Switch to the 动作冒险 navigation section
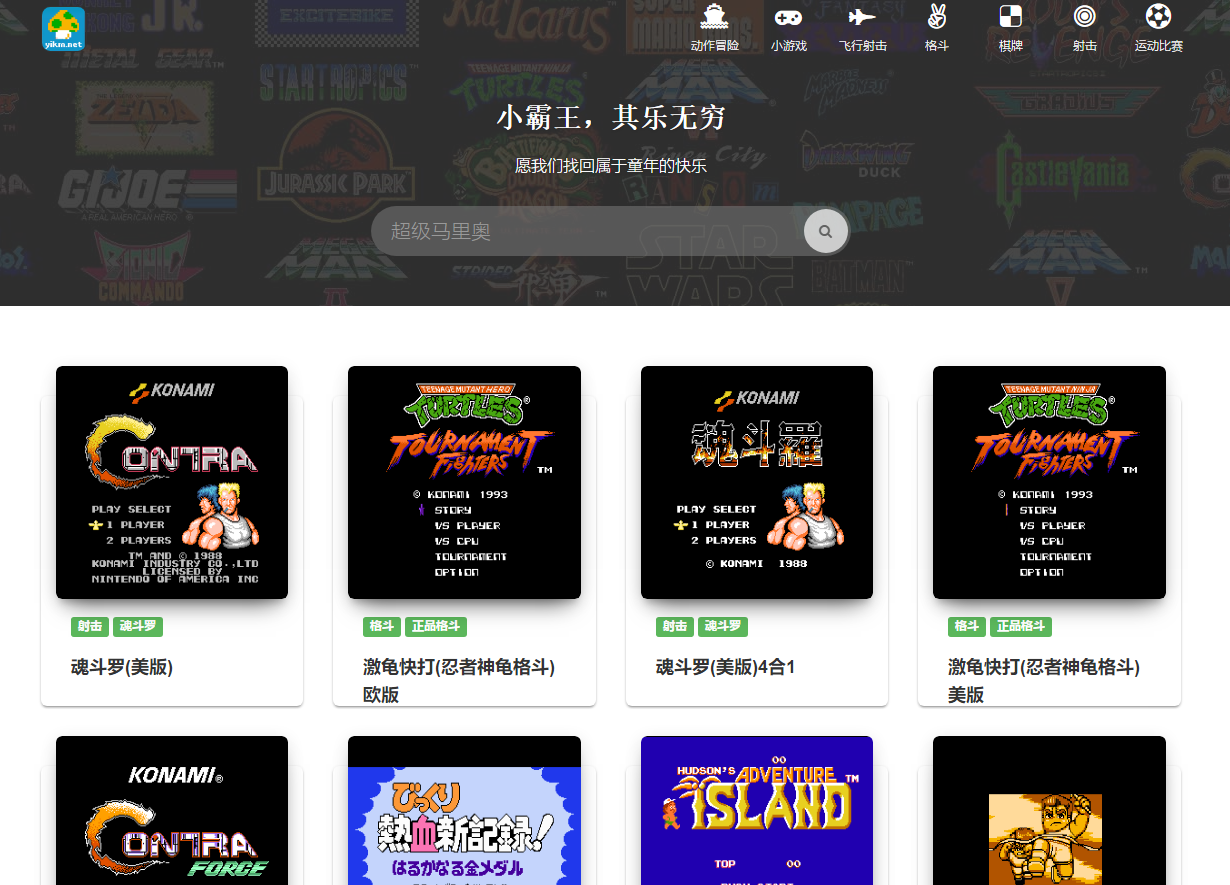Viewport: 1230px width, 885px height. coord(714,28)
